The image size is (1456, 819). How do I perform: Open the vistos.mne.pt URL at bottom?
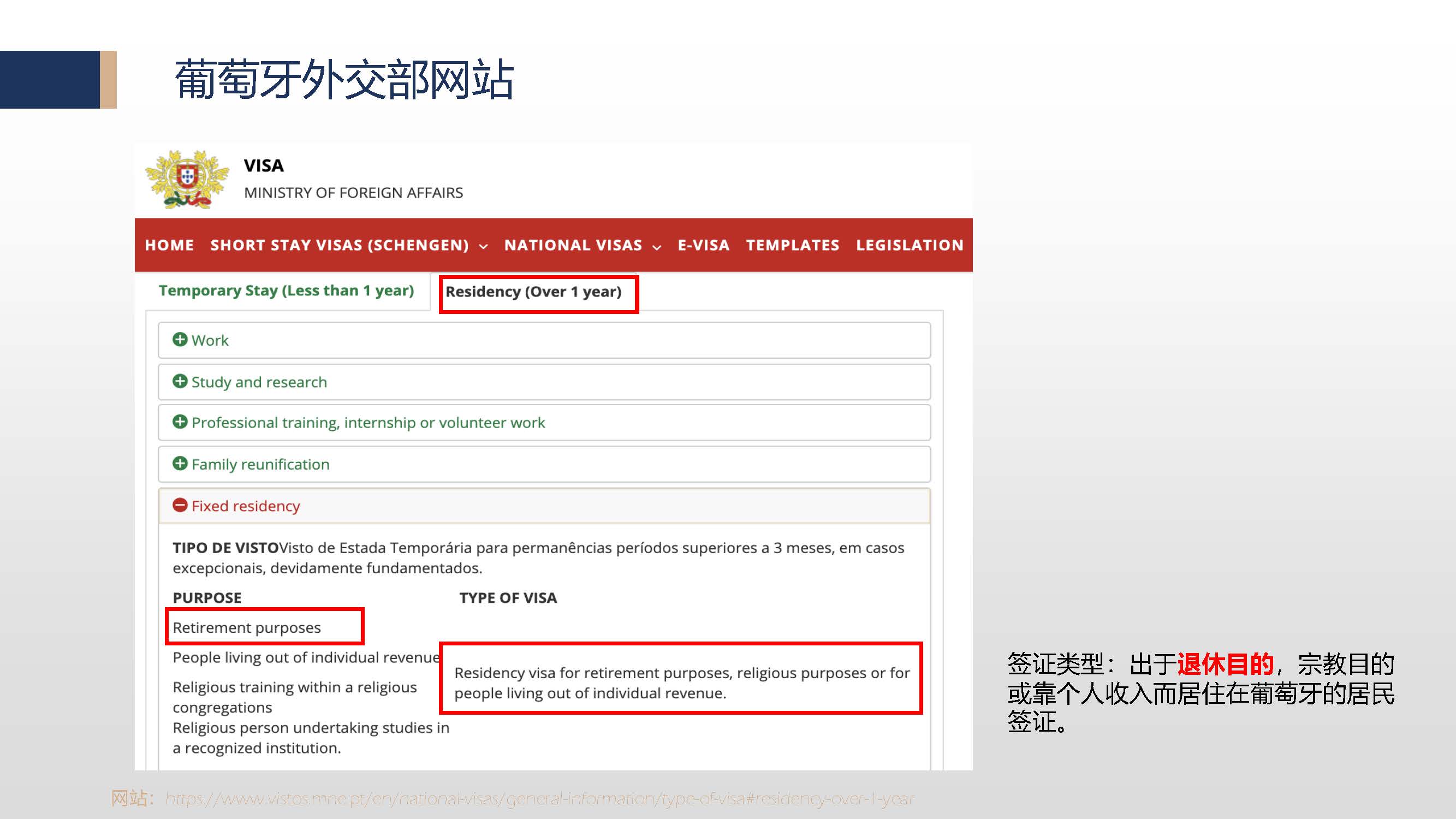tap(539, 798)
